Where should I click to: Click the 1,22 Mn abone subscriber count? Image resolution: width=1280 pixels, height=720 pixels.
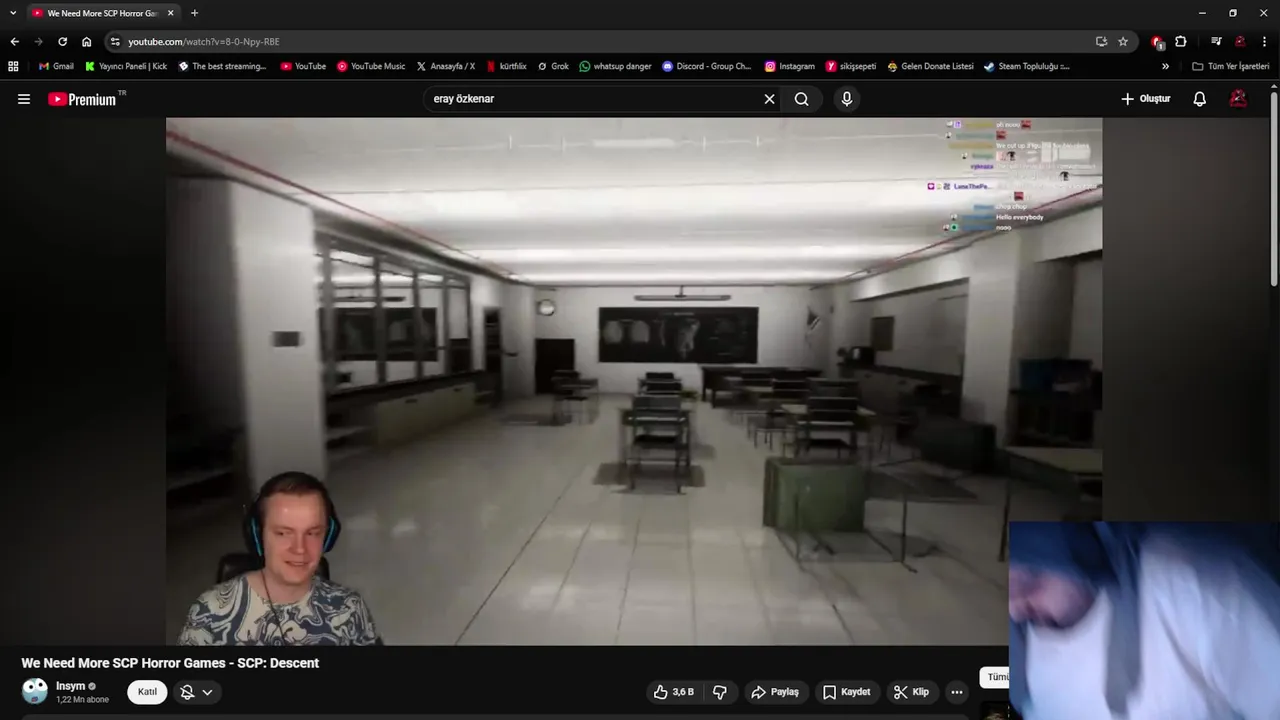[82, 700]
